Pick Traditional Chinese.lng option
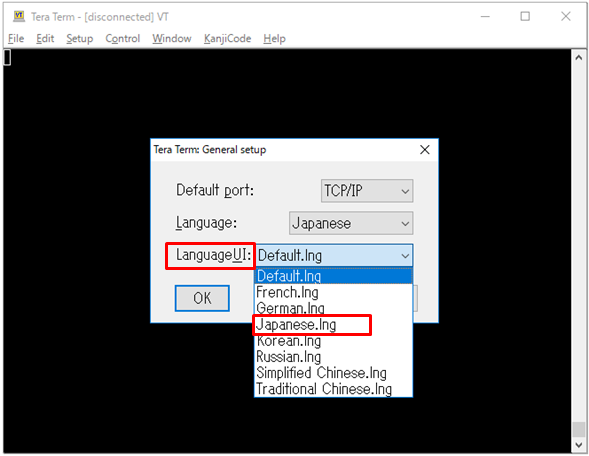 tap(333, 389)
